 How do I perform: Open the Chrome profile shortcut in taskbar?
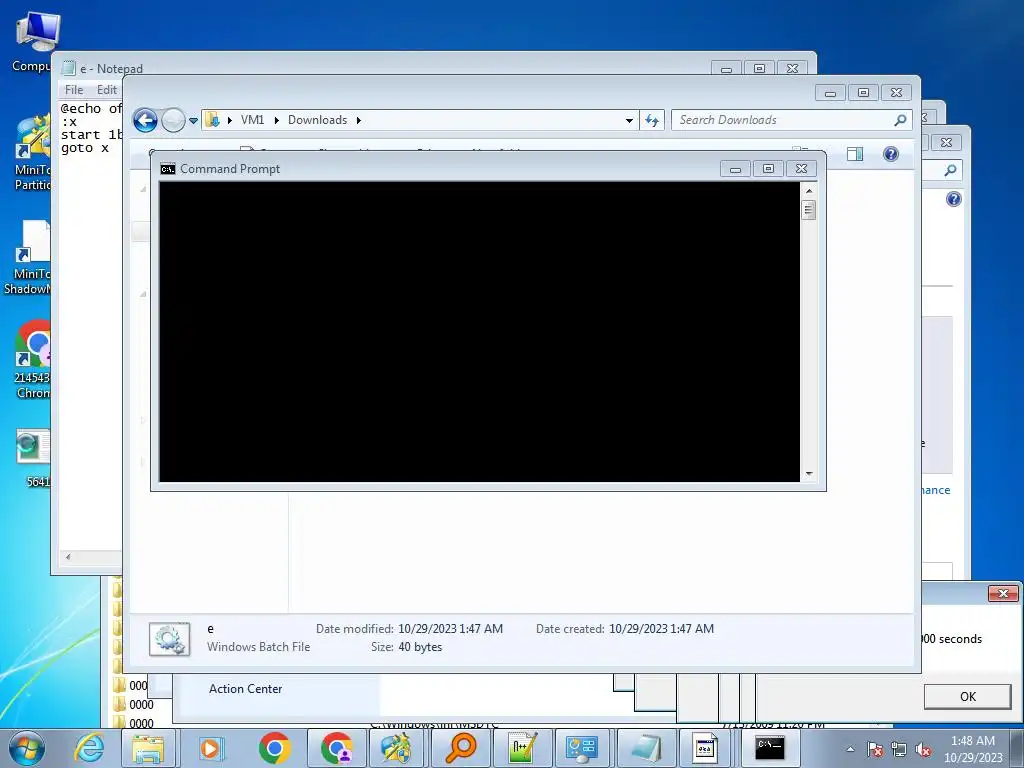(337, 748)
